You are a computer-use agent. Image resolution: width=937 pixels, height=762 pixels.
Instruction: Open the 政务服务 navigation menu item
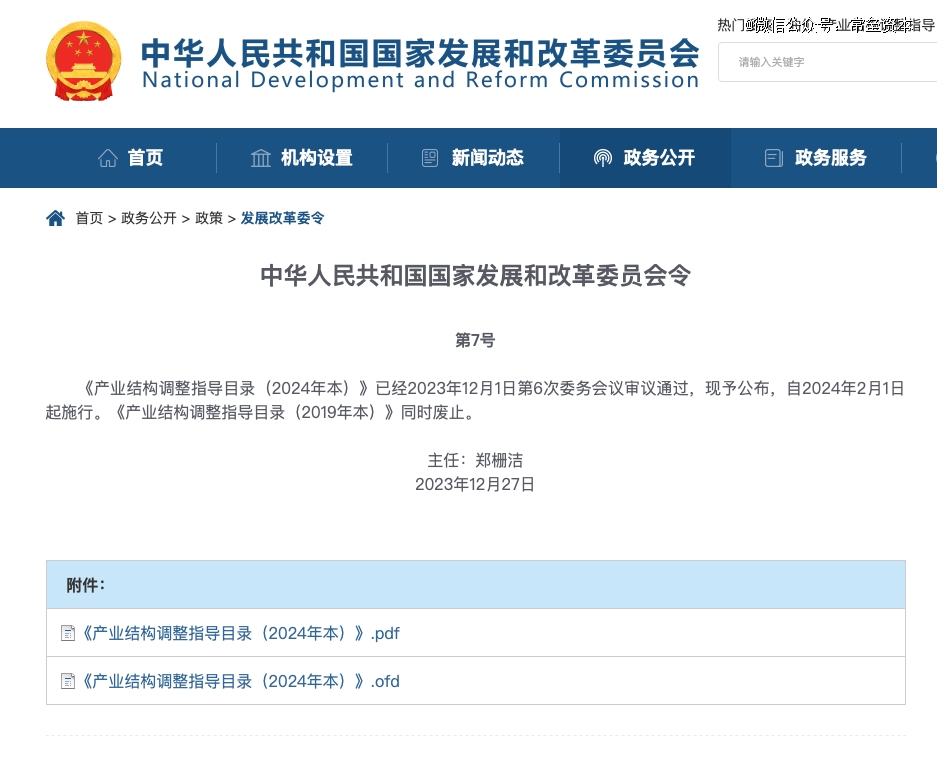(831, 158)
